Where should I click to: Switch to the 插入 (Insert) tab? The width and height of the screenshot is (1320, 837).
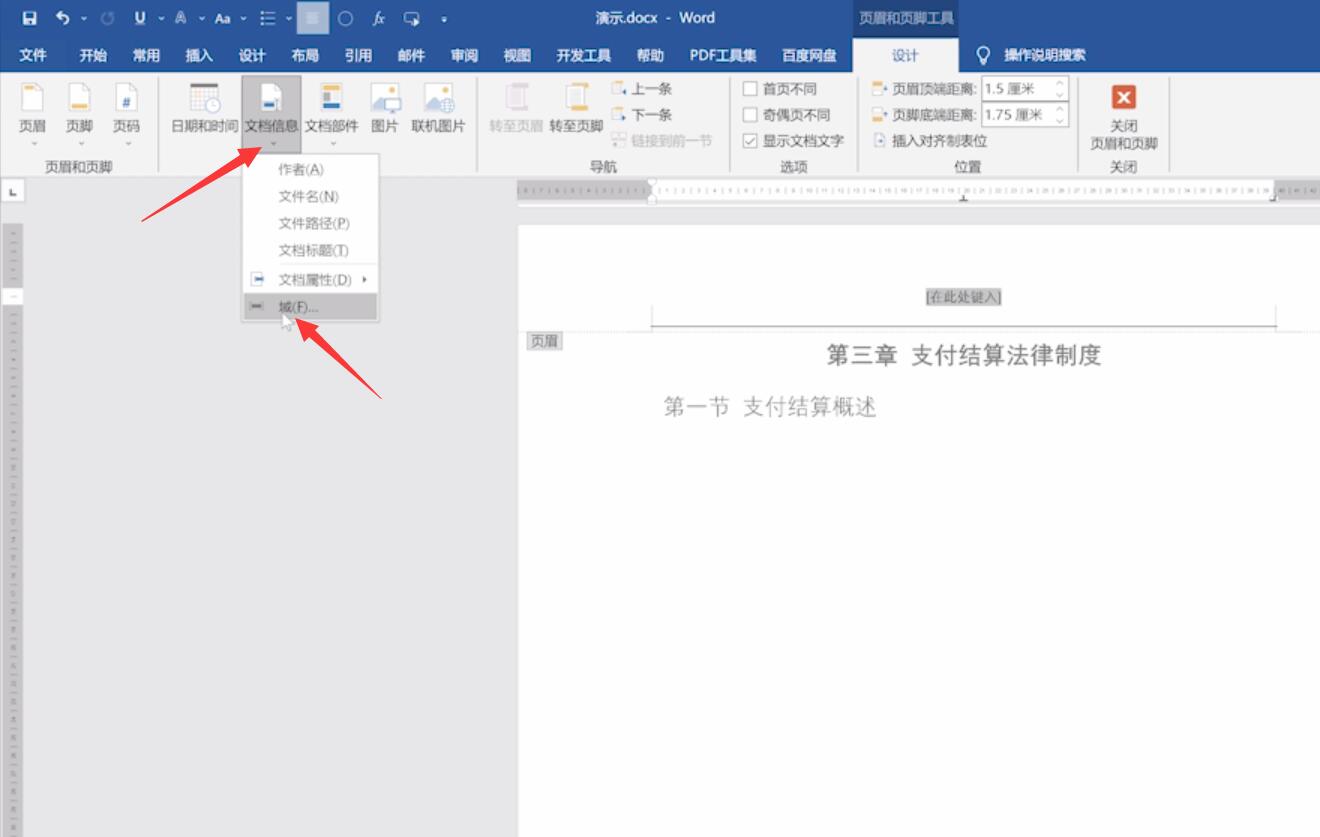tap(199, 55)
